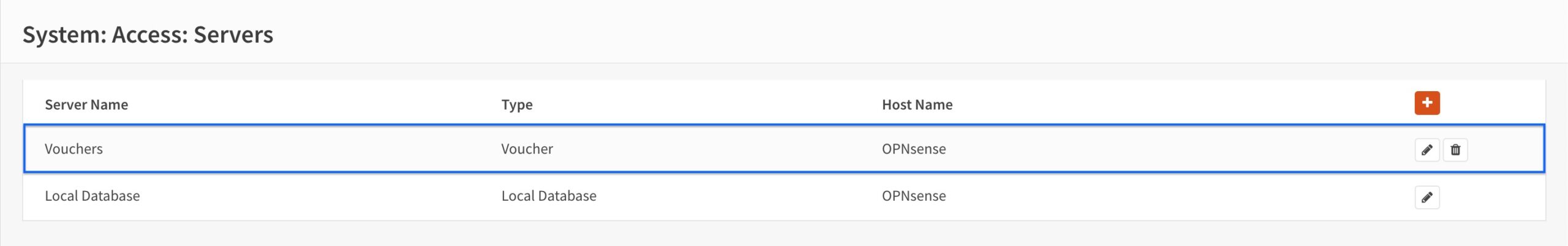Image resolution: width=1568 pixels, height=246 pixels.
Task: Click the gray area below the servers table
Action: point(784,234)
